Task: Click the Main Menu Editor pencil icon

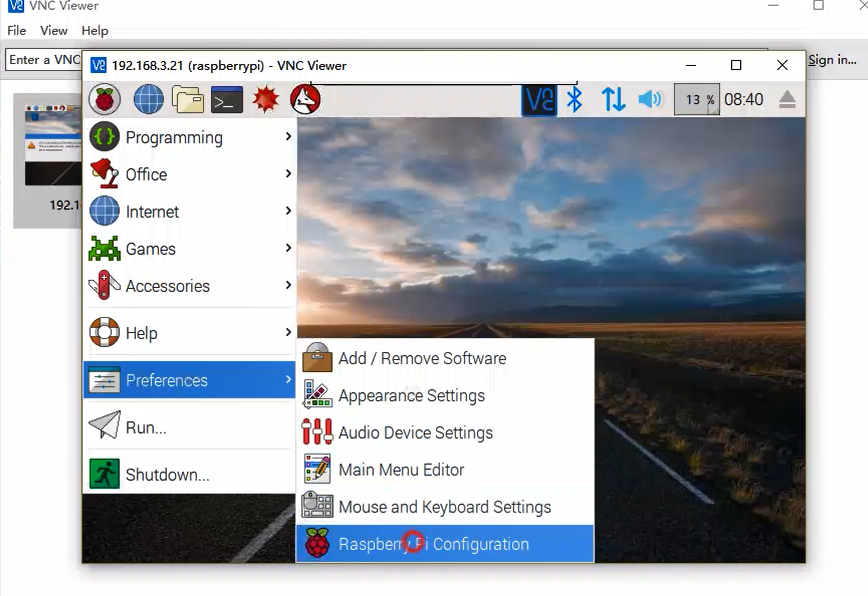Action: click(317, 469)
